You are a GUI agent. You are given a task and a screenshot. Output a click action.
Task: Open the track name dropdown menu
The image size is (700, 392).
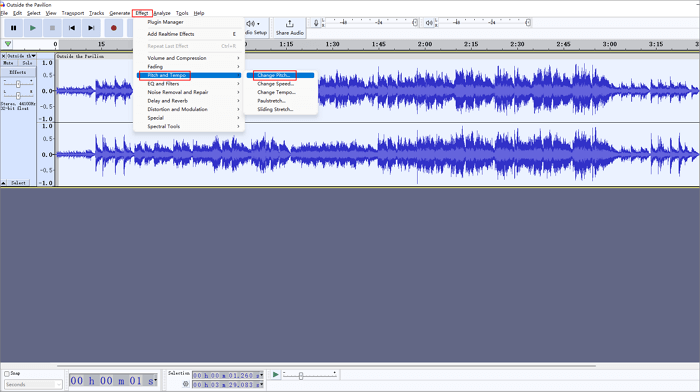(33, 56)
